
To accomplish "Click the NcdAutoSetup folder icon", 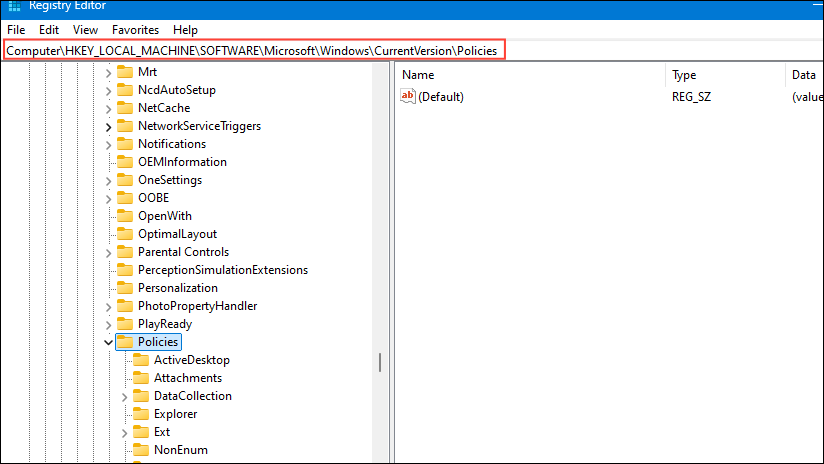I will click(125, 90).
